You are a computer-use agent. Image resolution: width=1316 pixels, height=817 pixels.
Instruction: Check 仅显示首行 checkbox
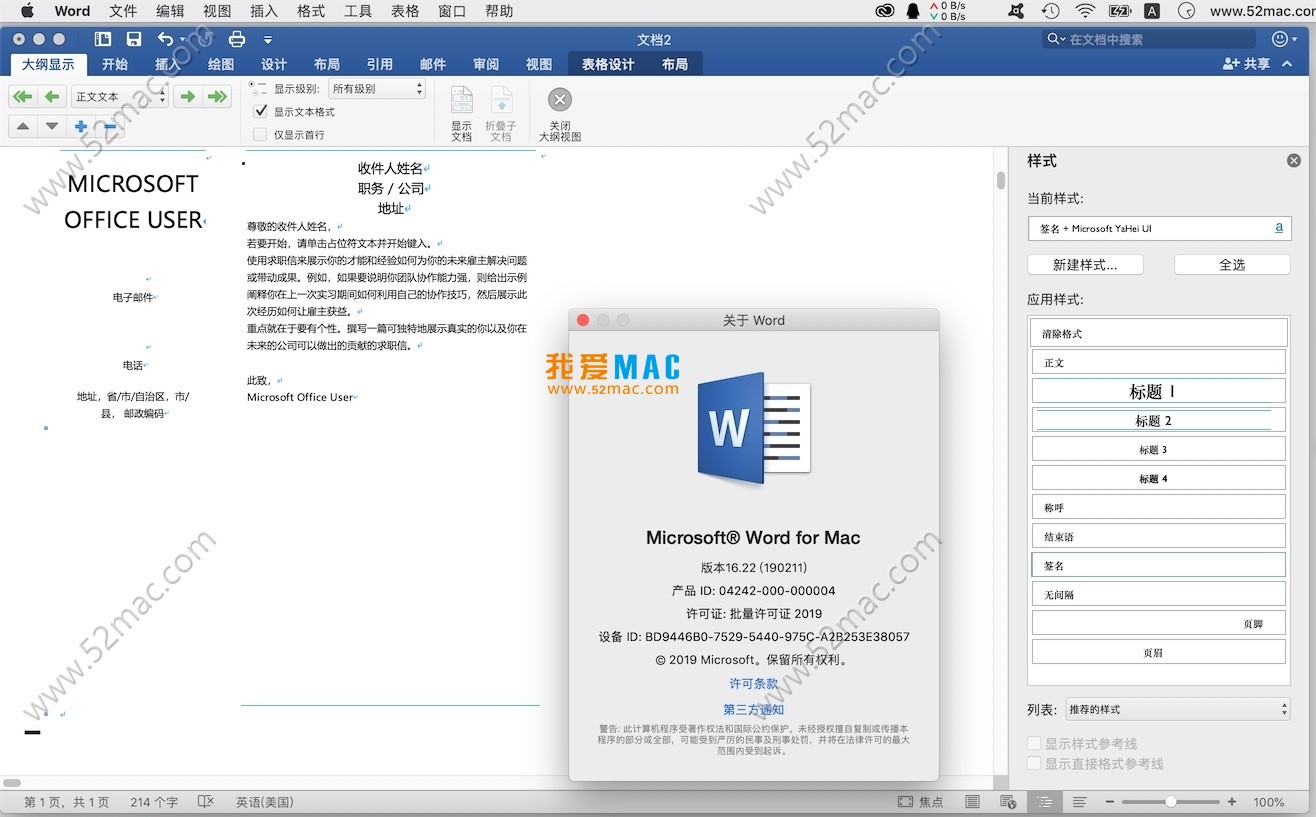[x=260, y=134]
